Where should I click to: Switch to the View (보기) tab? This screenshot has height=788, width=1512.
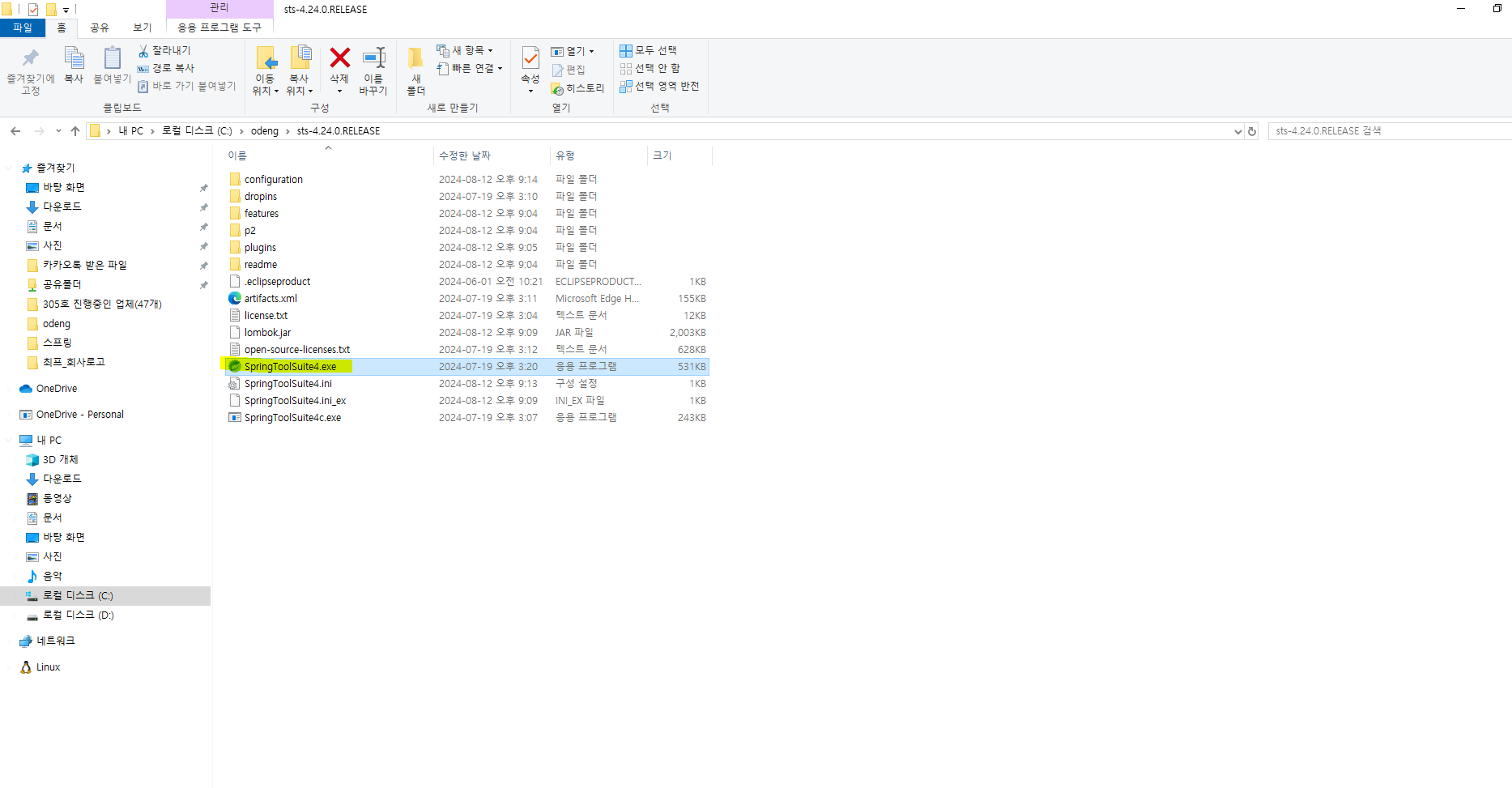(x=143, y=28)
